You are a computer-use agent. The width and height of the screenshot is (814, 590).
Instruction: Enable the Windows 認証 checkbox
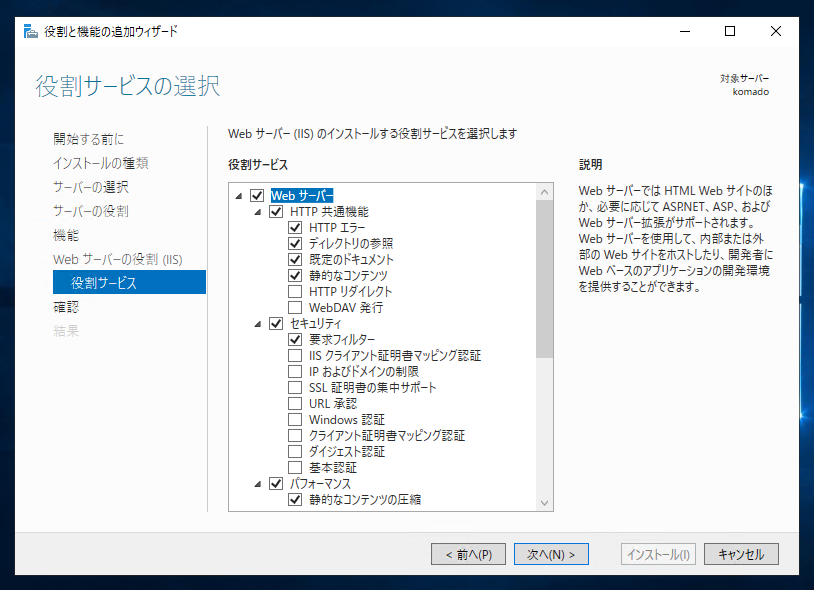pyautogui.click(x=295, y=419)
